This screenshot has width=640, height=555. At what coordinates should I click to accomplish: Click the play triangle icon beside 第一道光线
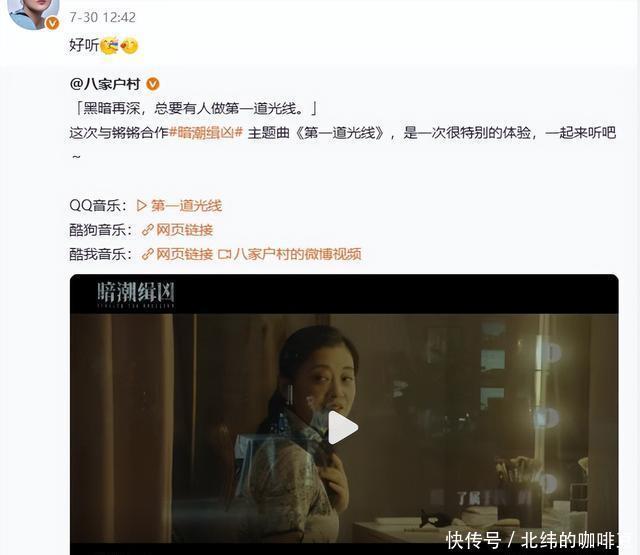coord(142,205)
